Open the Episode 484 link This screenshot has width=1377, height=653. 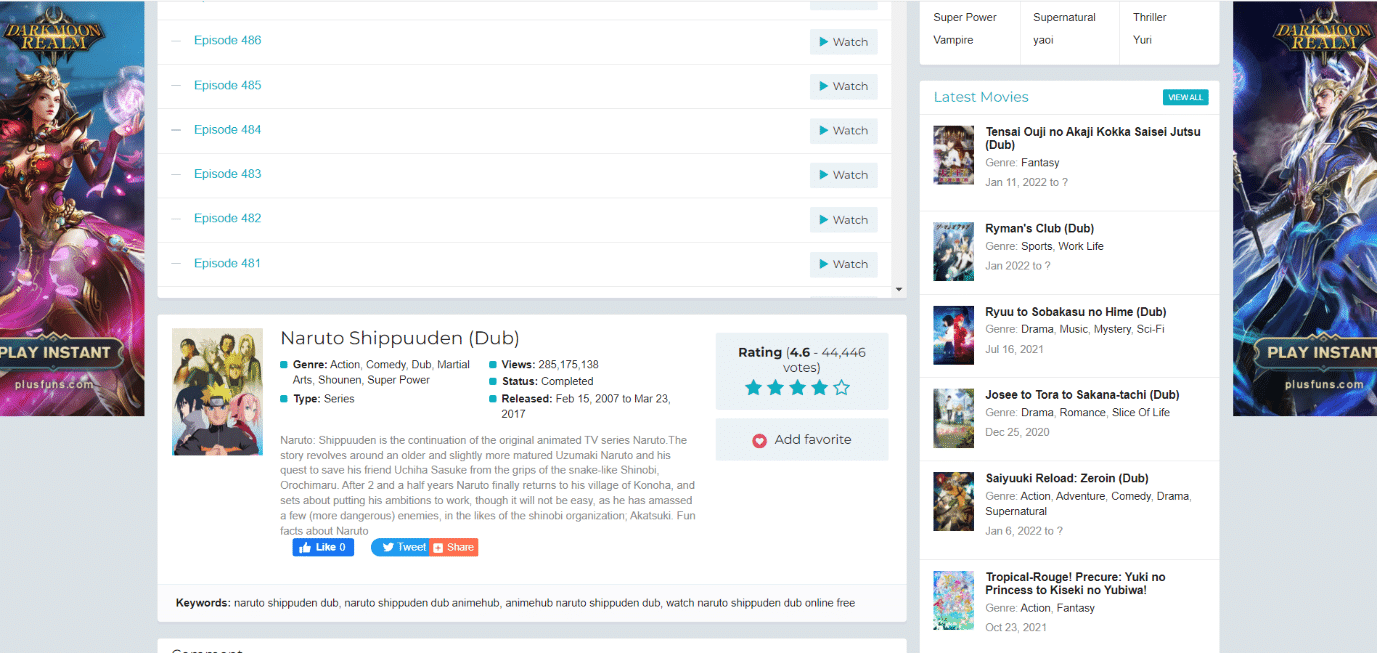(x=227, y=130)
